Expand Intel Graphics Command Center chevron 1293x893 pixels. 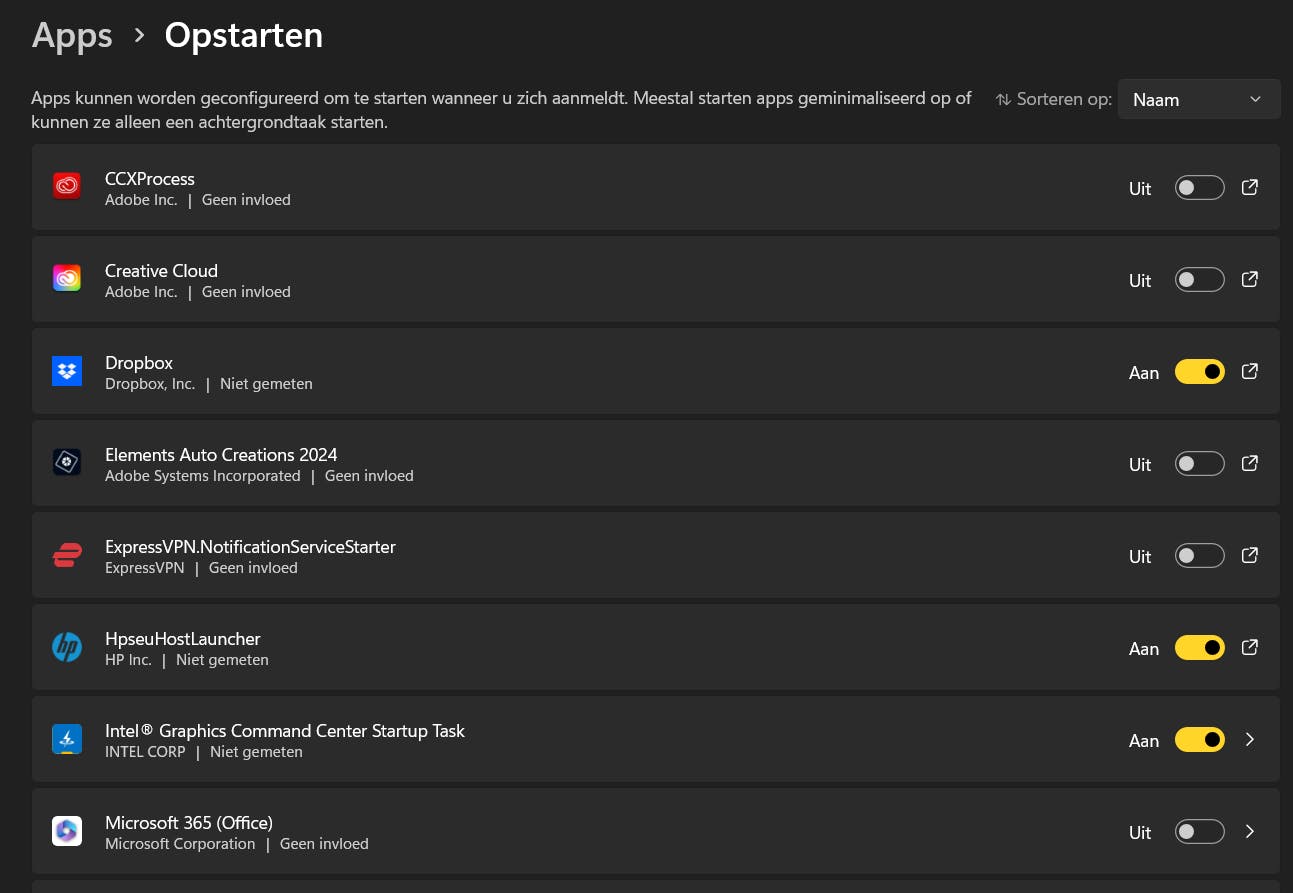(1249, 739)
